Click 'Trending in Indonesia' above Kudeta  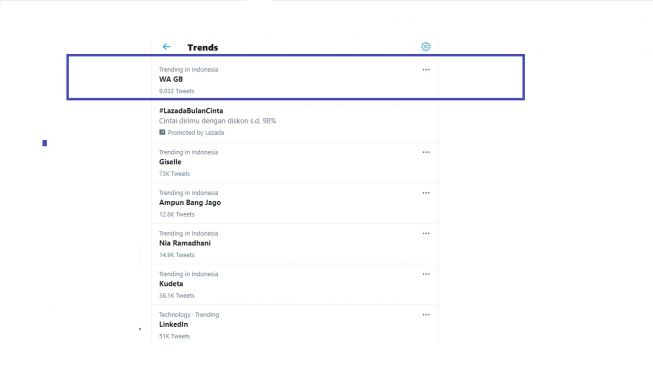(x=188, y=274)
